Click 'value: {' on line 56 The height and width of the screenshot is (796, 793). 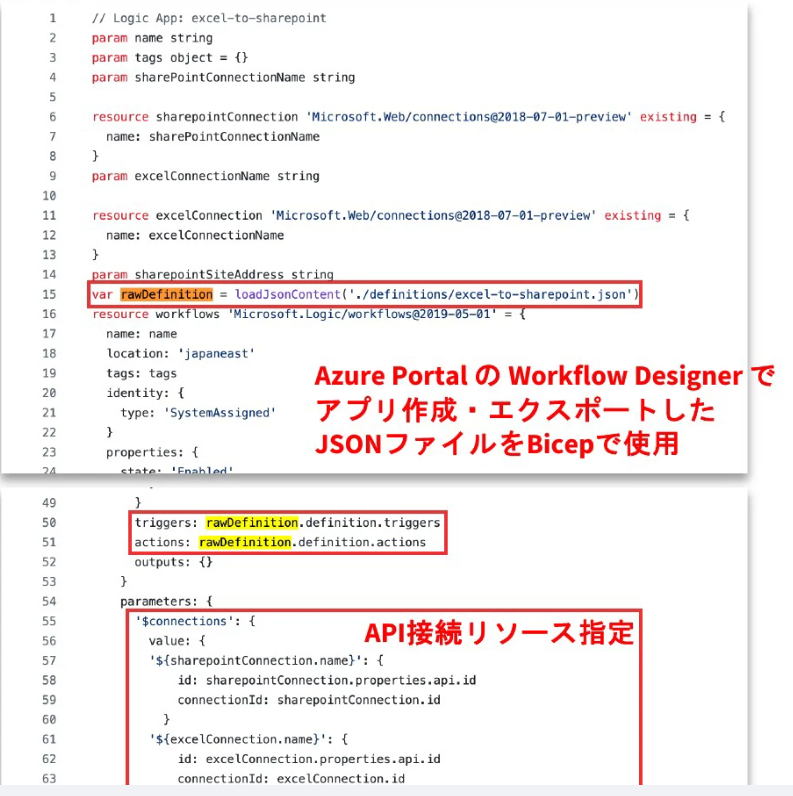[x=177, y=641]
